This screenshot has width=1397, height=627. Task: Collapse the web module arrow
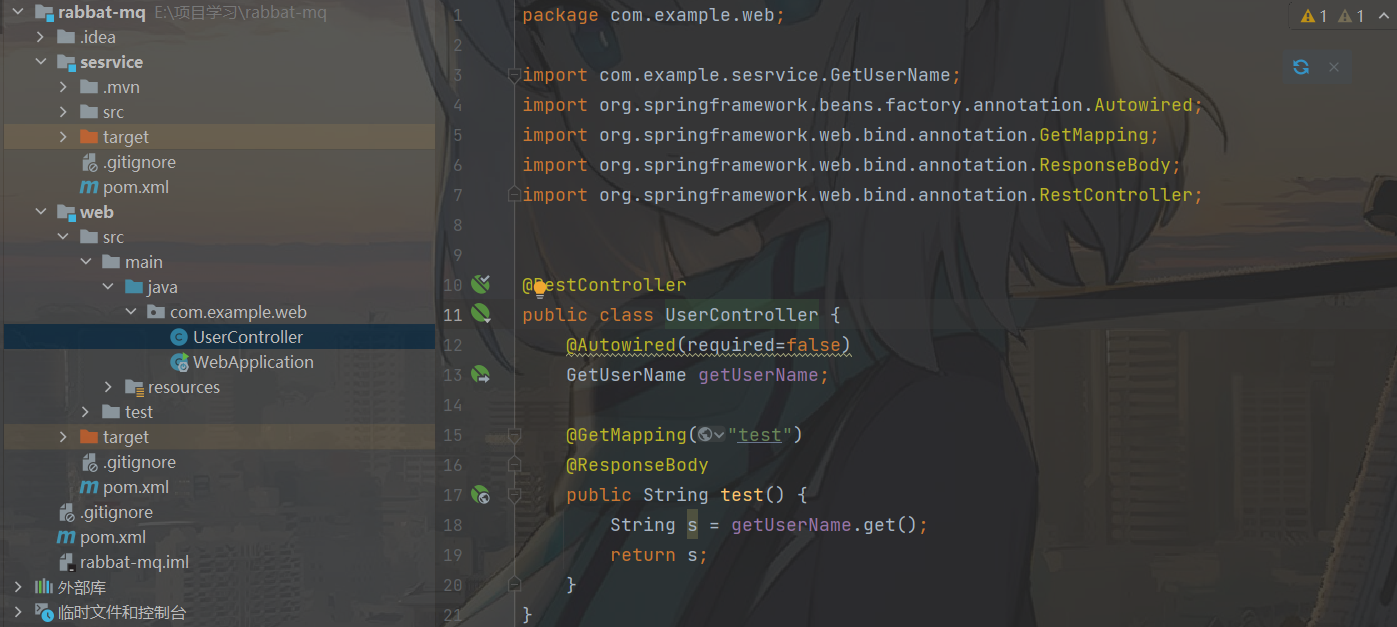point(41,212)
